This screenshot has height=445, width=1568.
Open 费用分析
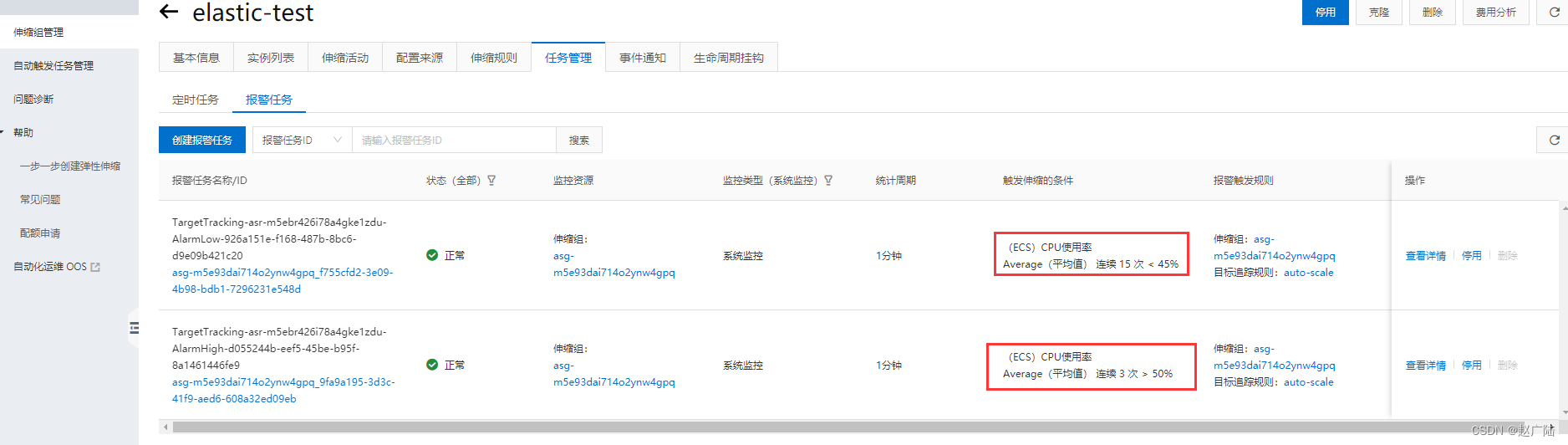coord(1496,12)
